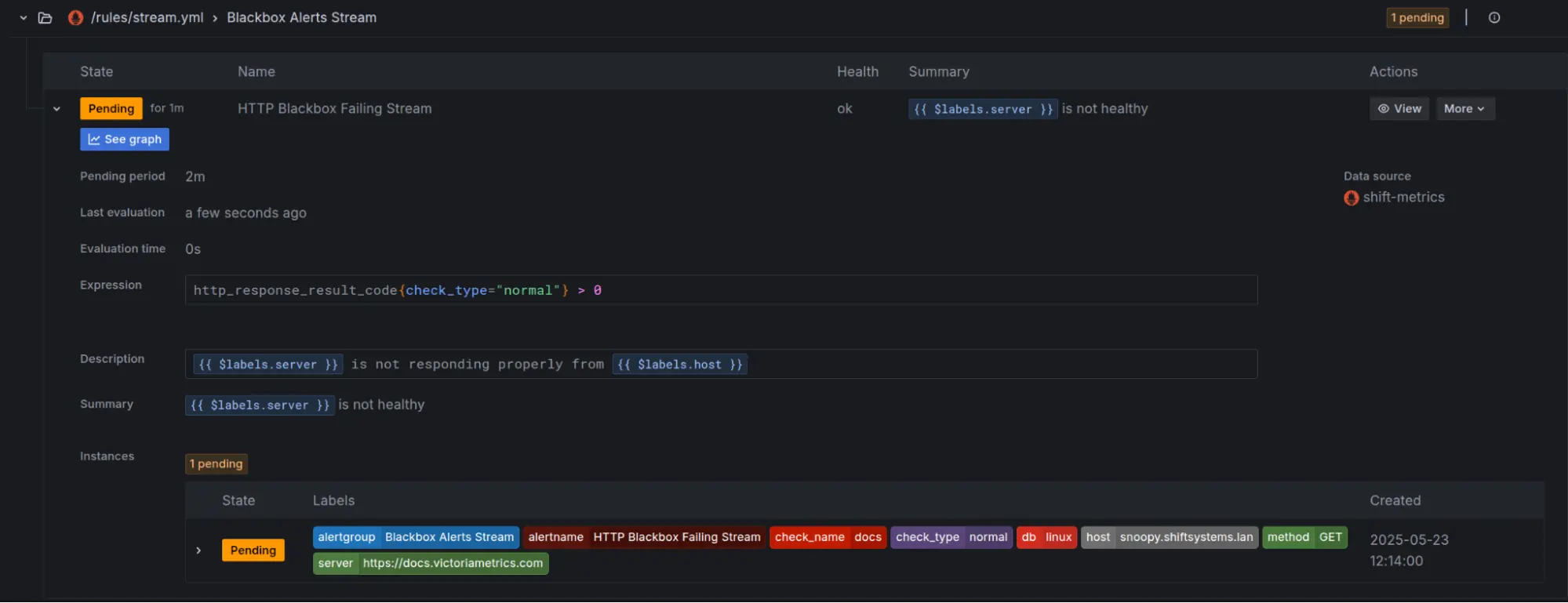The width and height of the screenshot is (1568, 603).
Task: Click the HTTP Blackbox Failing Stream rule name
Action: (335, 108)
